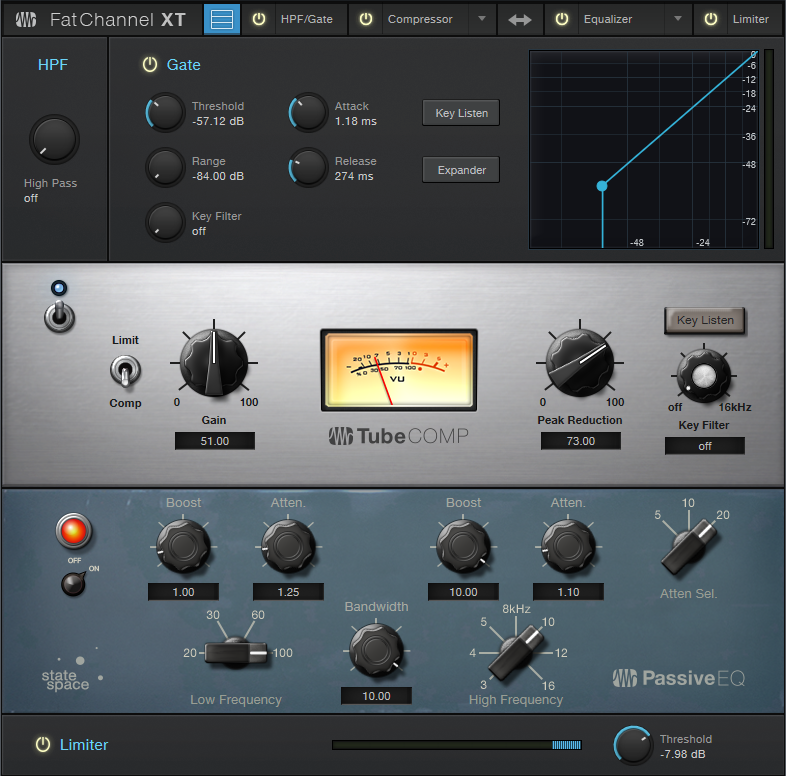This screenshot has width=786, height=776.
Task: Click the Release value 274 ms
Action: coord(354,176)
